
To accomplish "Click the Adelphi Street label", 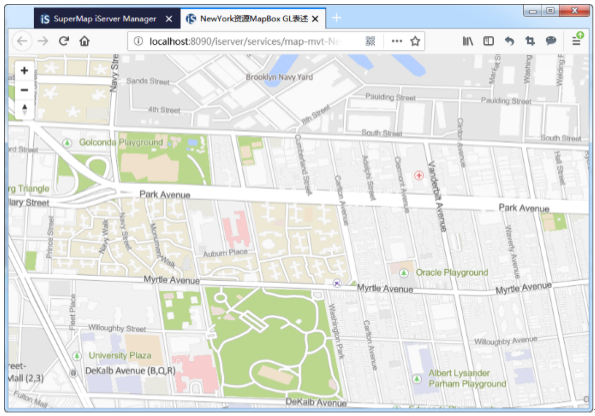I will pyautogui.click(x=368, y=177).
